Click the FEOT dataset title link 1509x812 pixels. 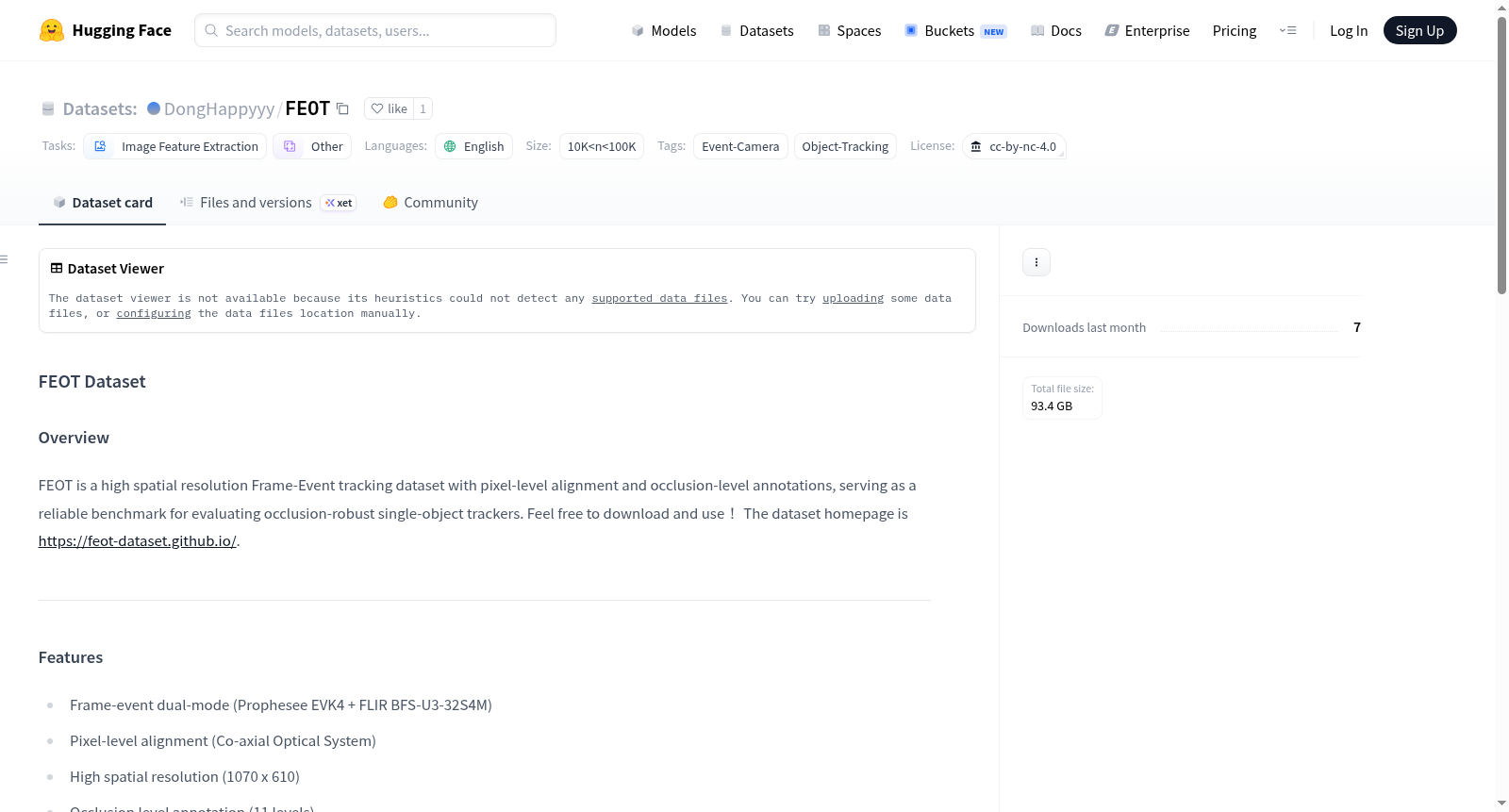[307, 108]
